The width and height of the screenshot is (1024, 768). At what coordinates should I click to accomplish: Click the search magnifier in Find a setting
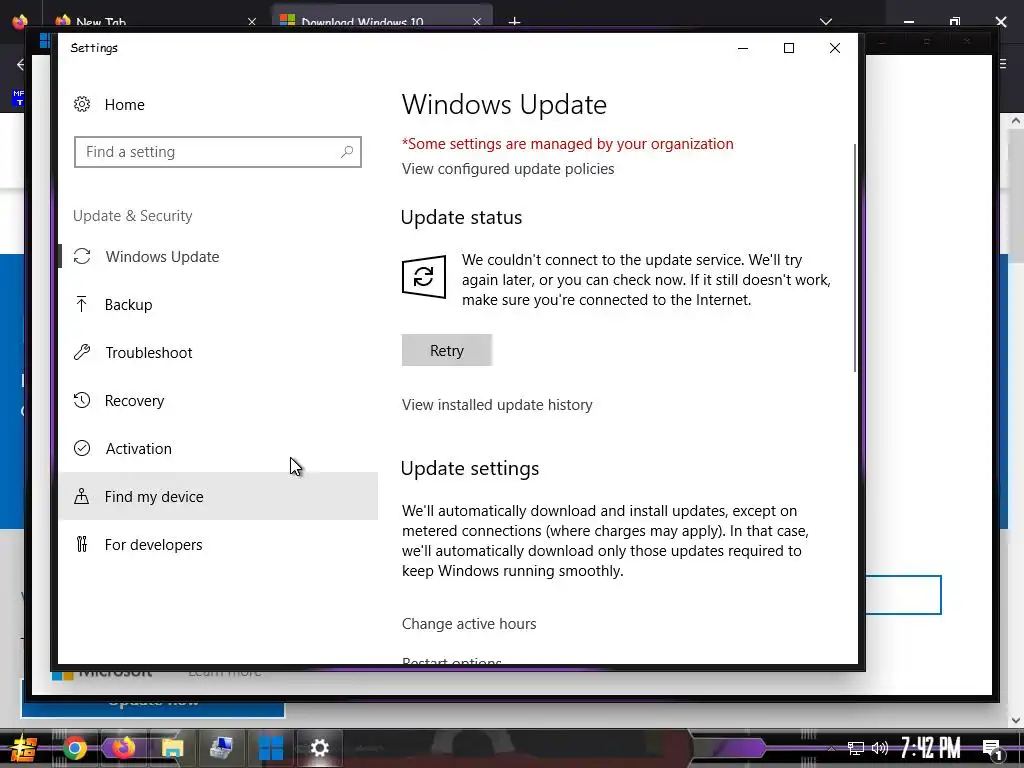347,152
